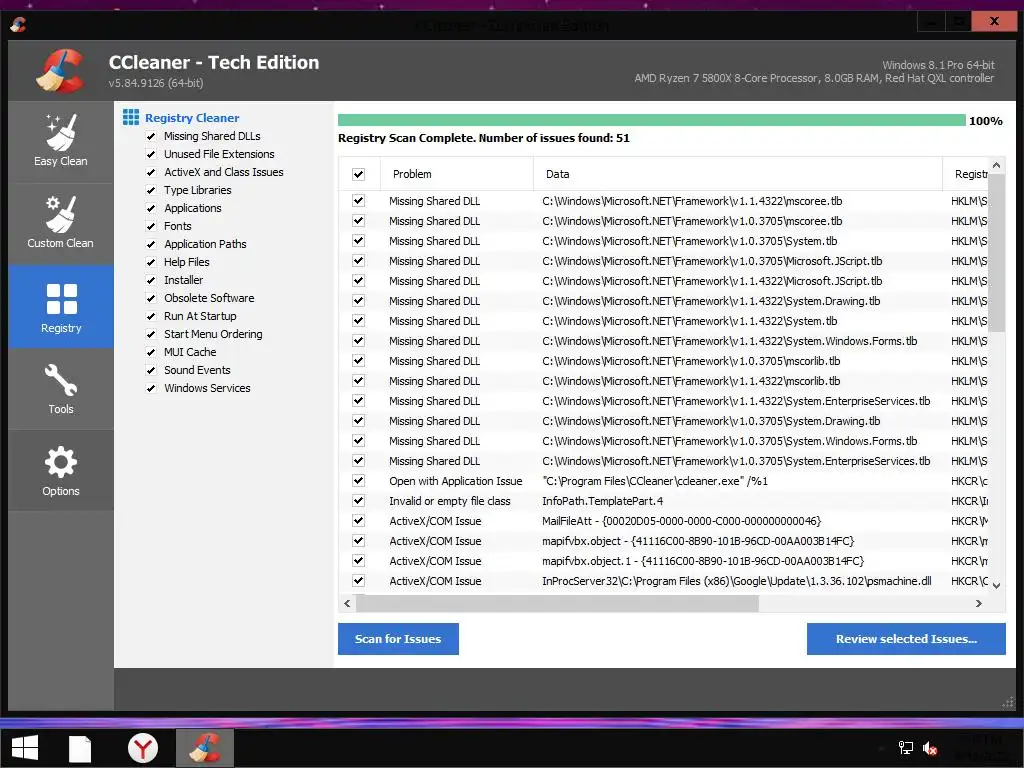Open the Custom Clean section

(x=61, y=223)
